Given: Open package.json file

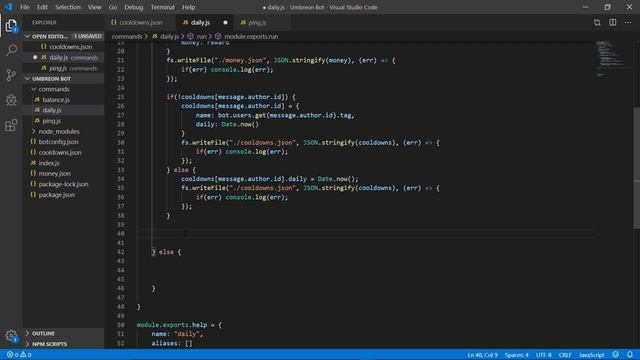Looking at the screenshot, I should (x=63, y=195).
